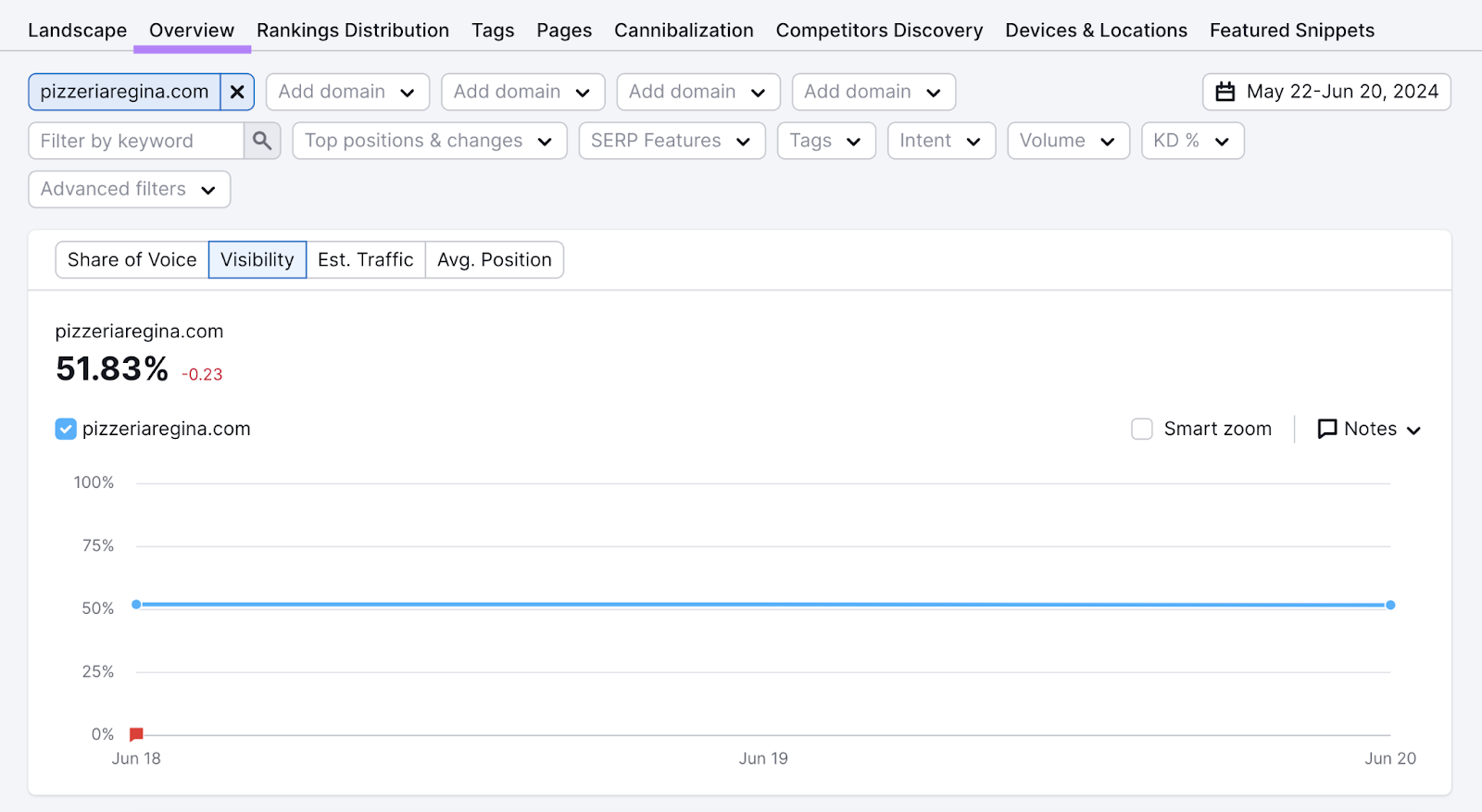This screenshot has width=1482, height=812.
Task: Type in the Filter by keyword field
Action: [x=137, y=141]
